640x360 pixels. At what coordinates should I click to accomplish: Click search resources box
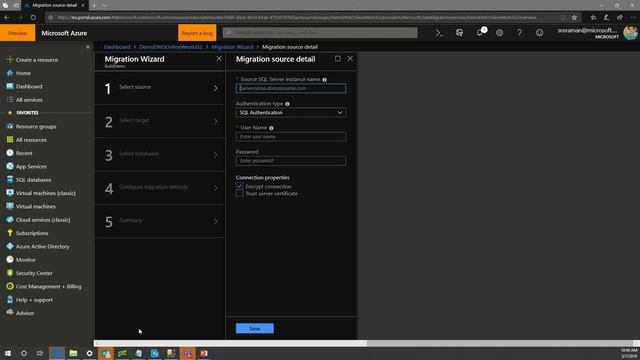[x=320, y=33]
